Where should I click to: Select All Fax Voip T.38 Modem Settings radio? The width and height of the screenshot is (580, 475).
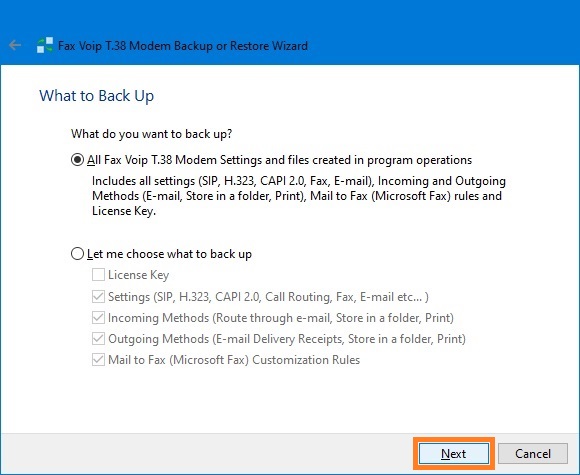[77, 160]
